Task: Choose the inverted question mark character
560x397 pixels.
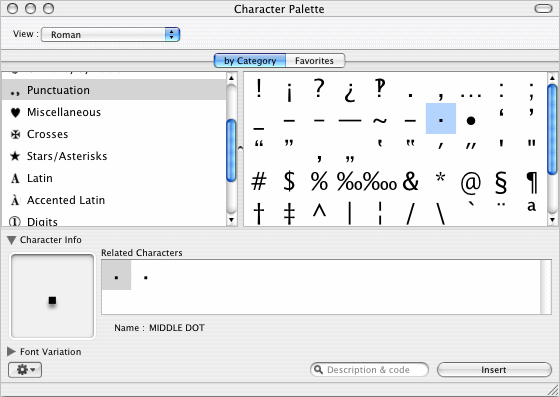Action: (350, 92)
